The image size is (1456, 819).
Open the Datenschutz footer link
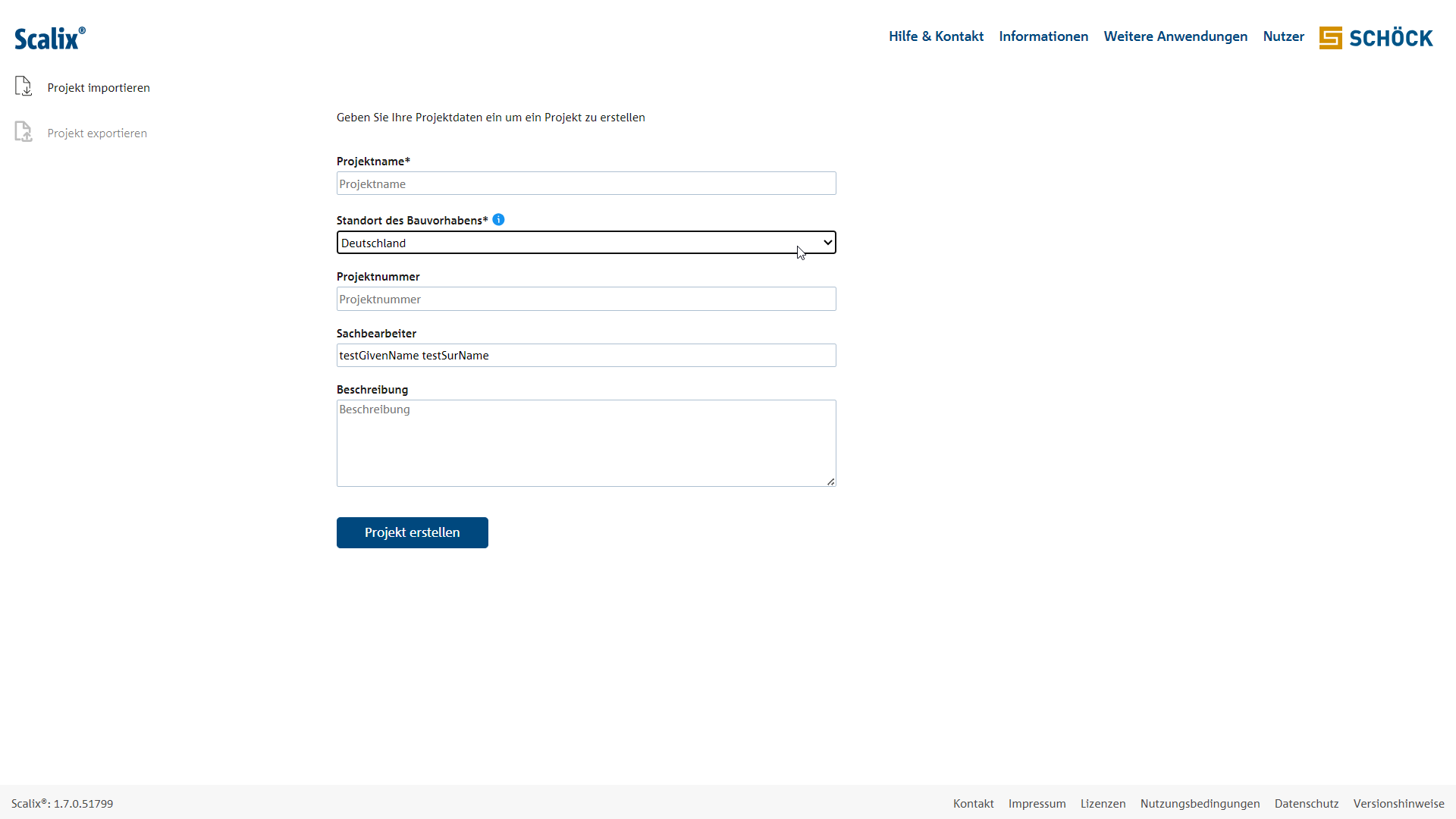click(1306, 804)
